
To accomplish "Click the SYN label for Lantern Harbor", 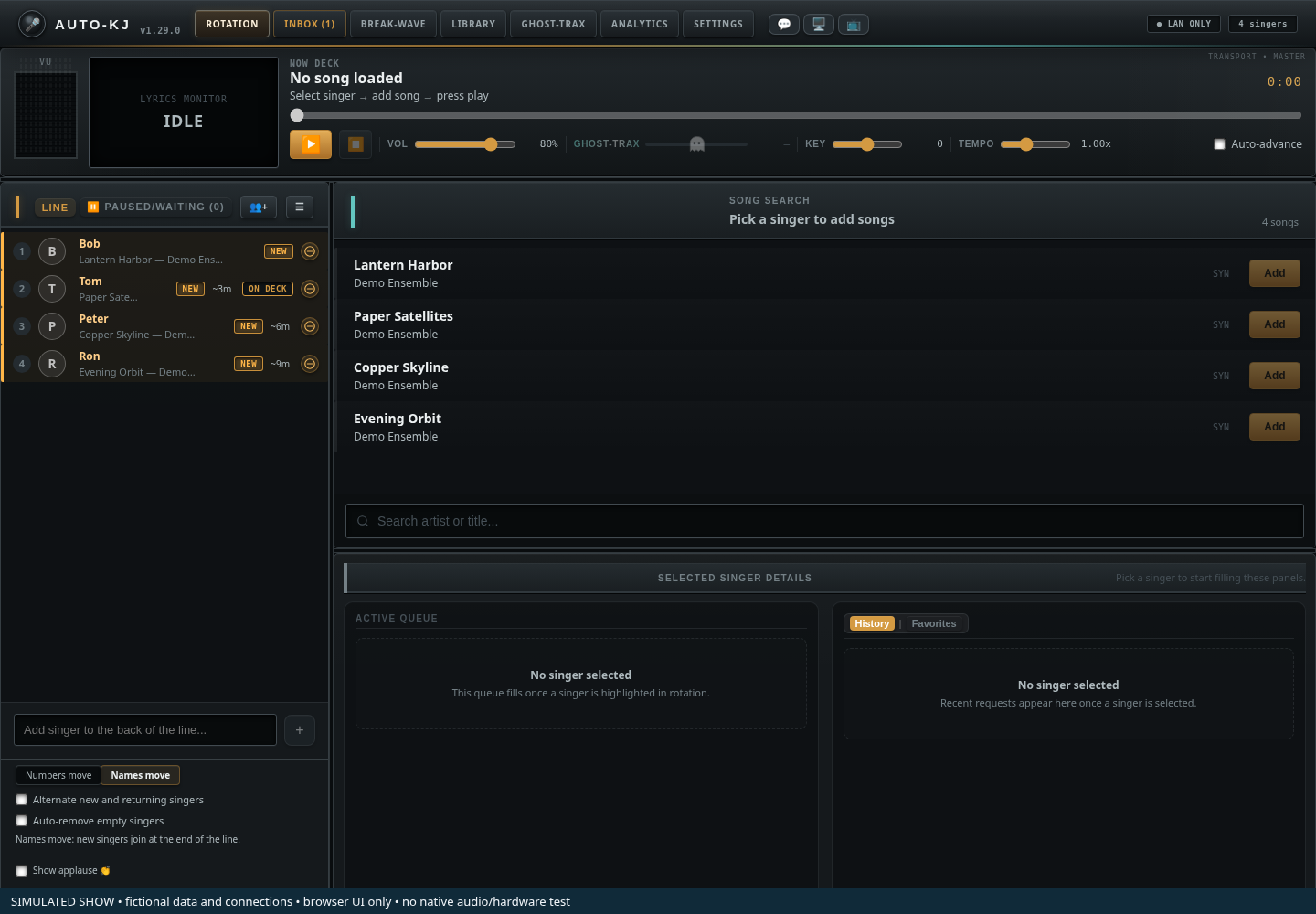I will click(x=1221, y=273).
